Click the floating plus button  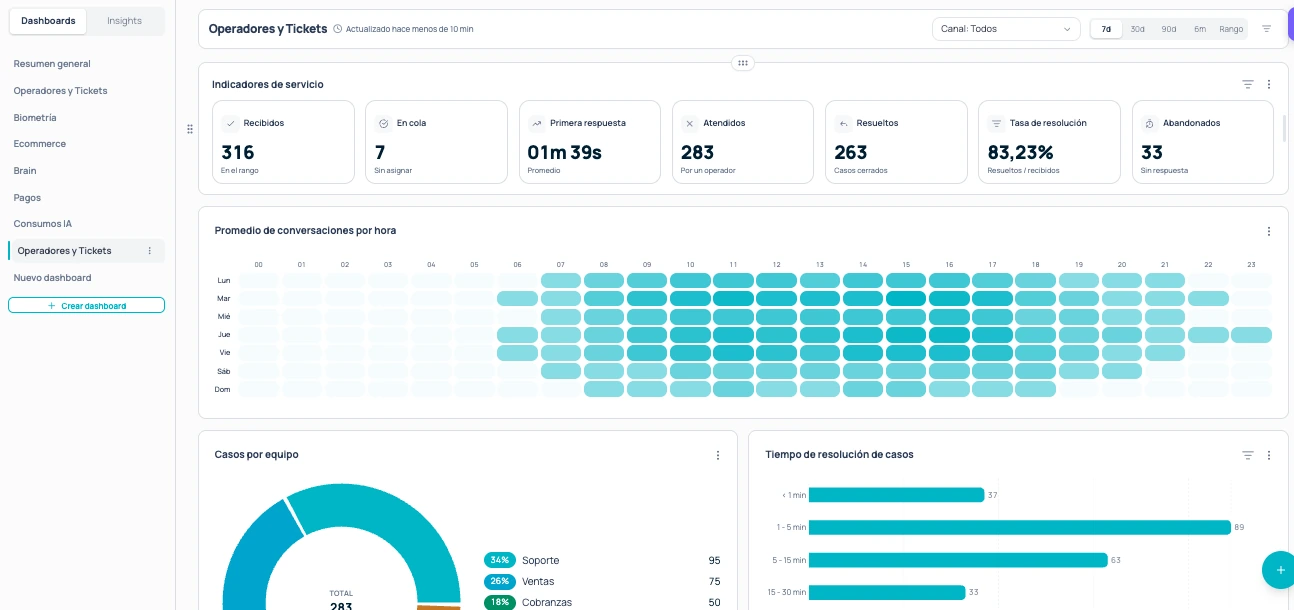(x=1279, y=569)
